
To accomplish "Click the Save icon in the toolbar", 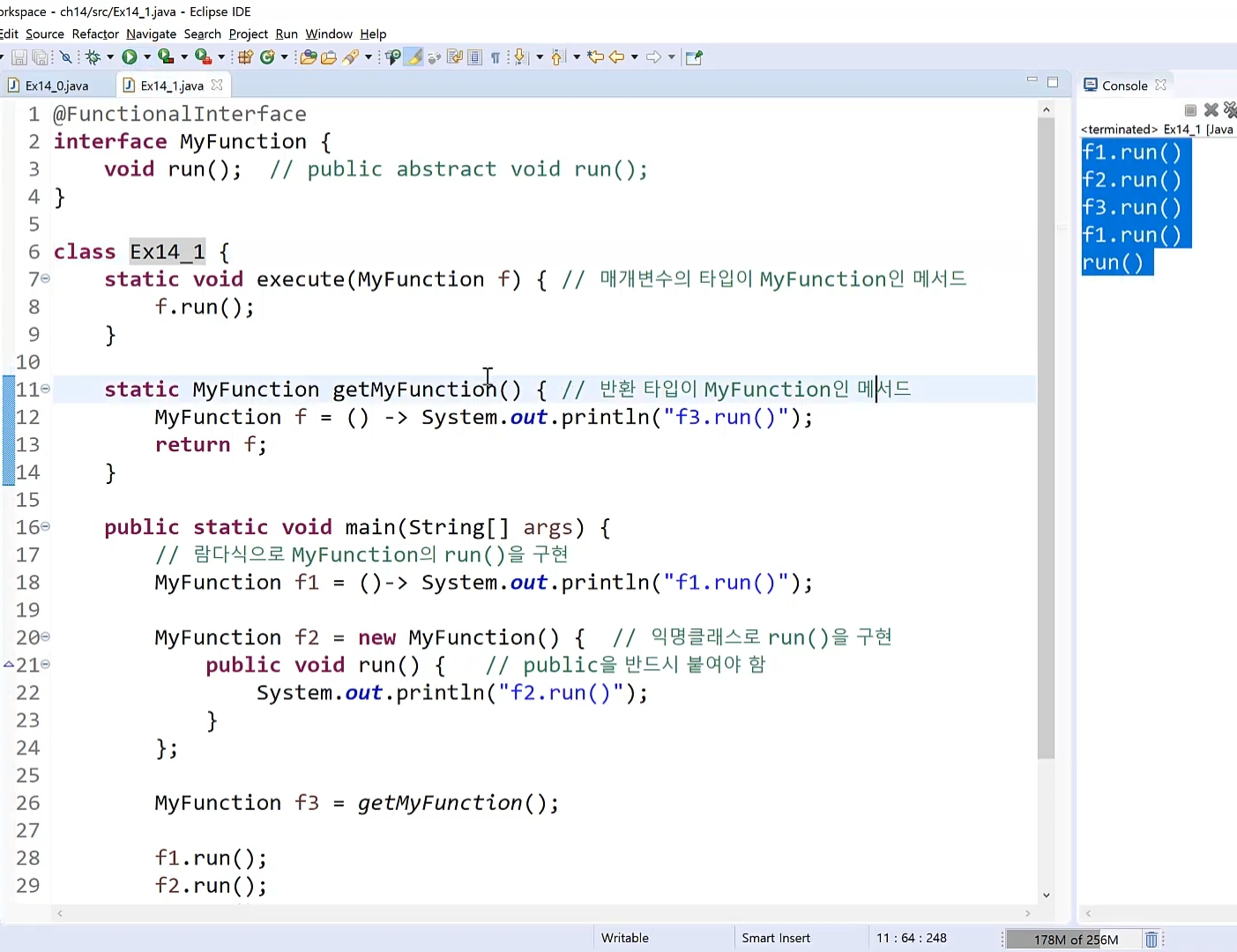I will [x=19, y=57].
